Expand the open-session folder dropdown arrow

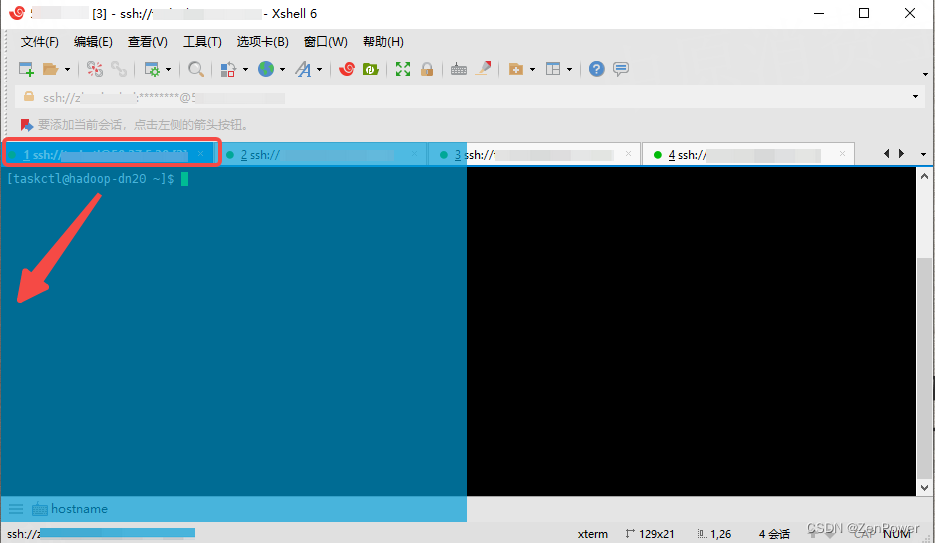click(67, 70)
